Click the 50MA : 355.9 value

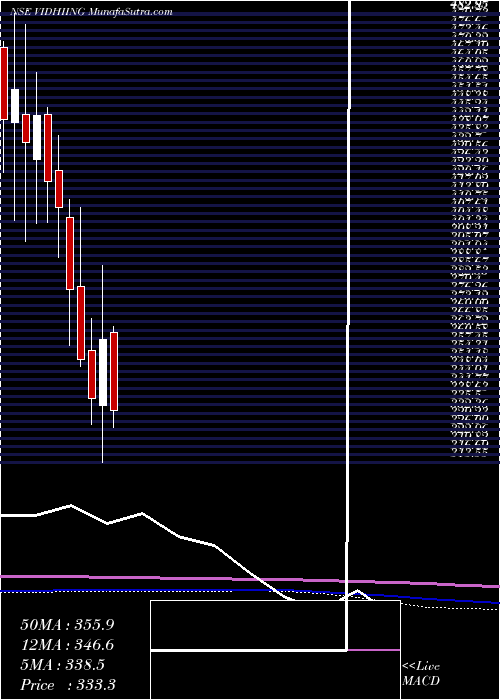click(x=67, y=624)
